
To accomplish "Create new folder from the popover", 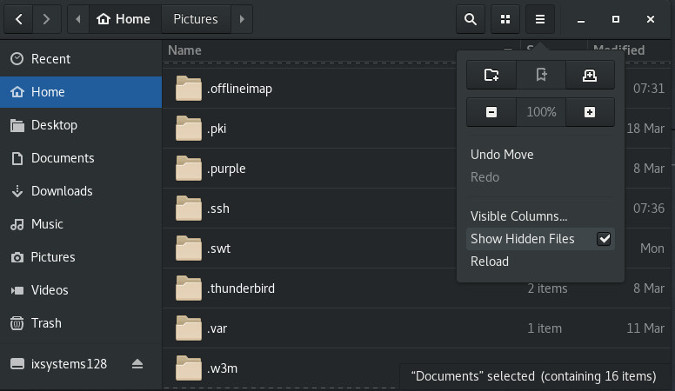I will [x=491, y=75].
